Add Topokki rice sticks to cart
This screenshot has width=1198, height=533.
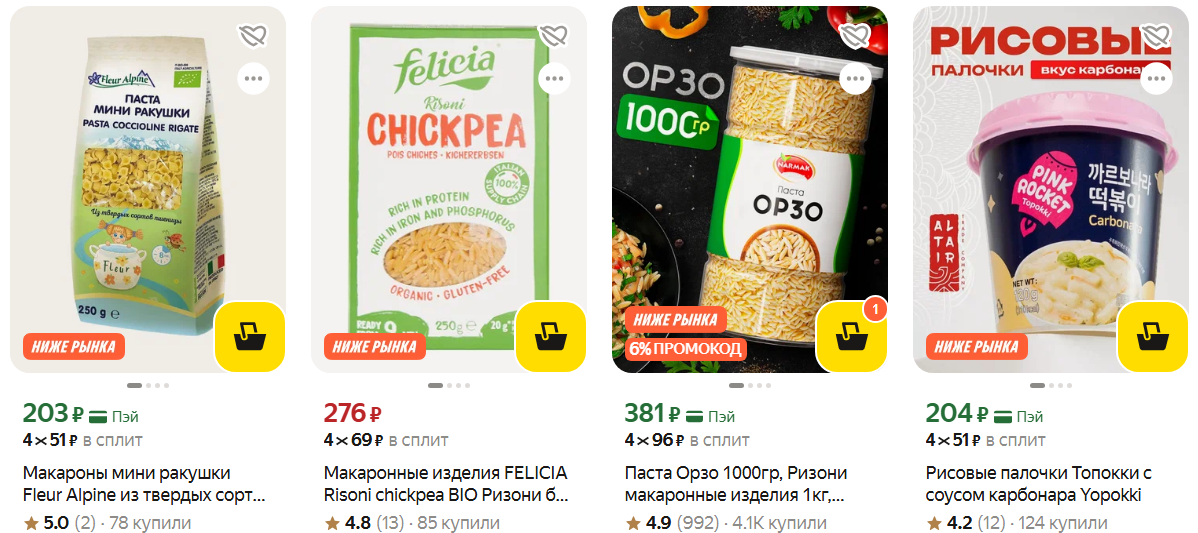pyautogui.click(x=1153, y=337)
